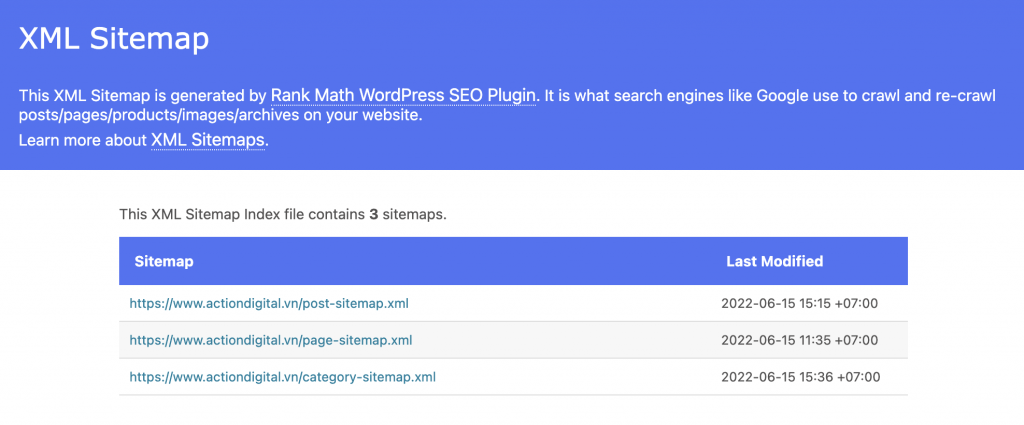Click the word 'sitemaps.' after the count

point(415,214)
